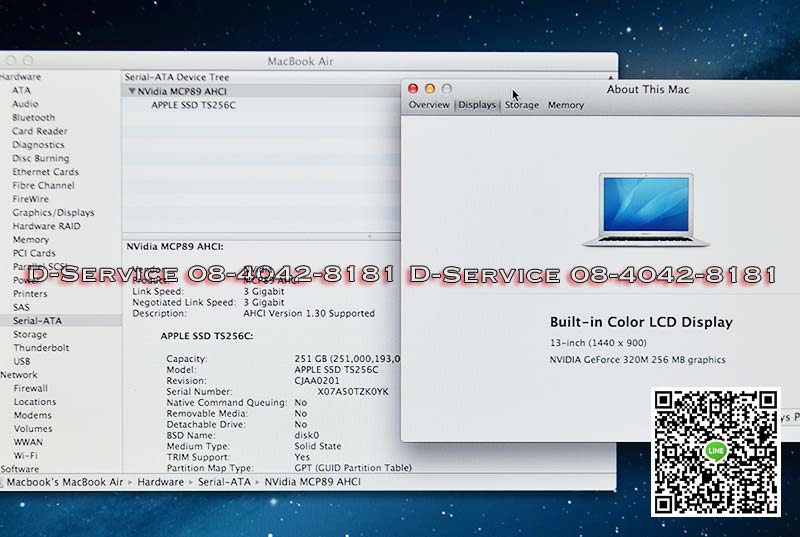Click the Network section heading in sidebar
This screenshot has width=800, height=537.
[x=19, y=375]
